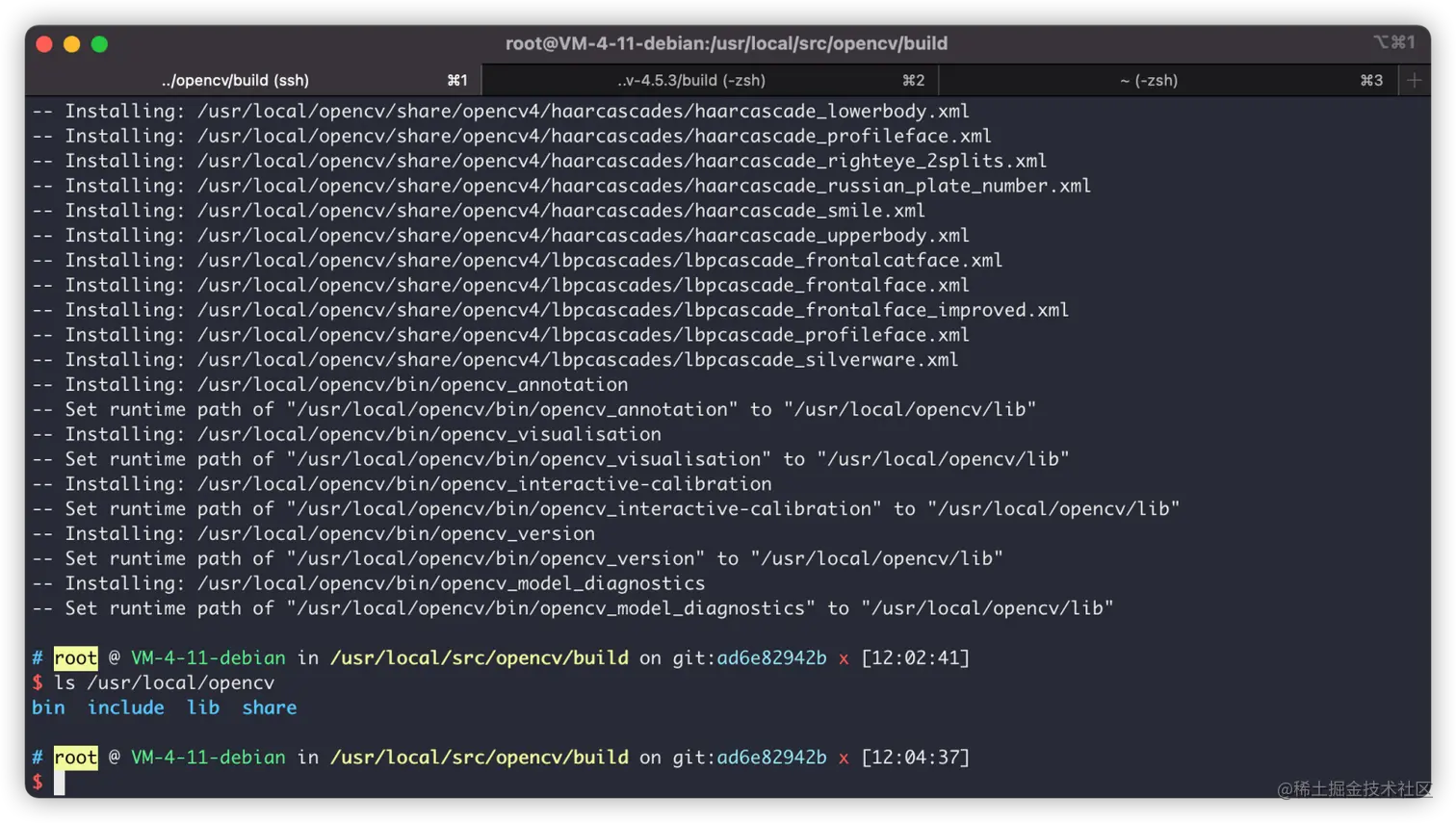The image size is (1456, 823).
Task: Click the haarcascade_upperbody.xml install line
Action: click(x=501, y=236)
